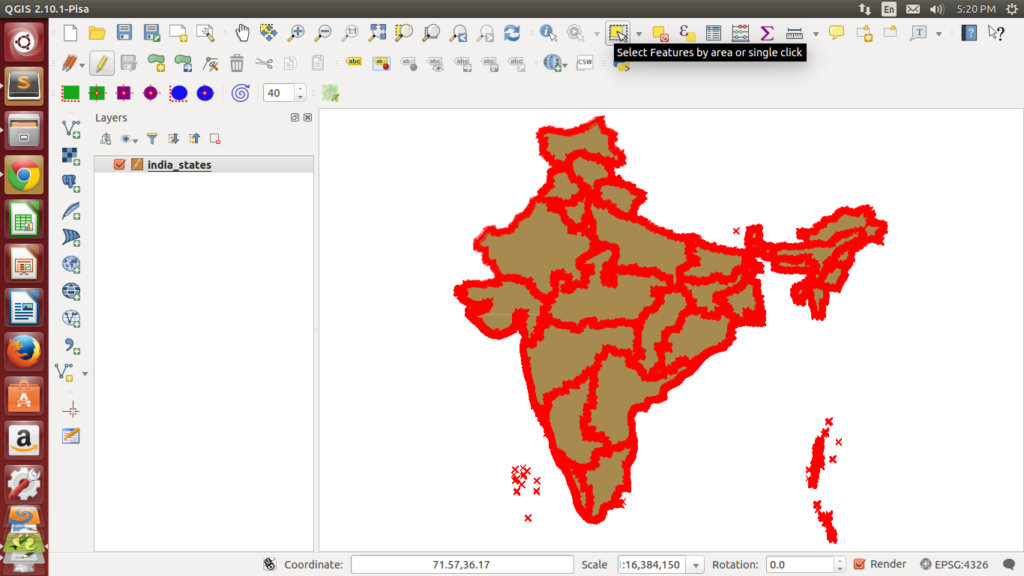The width and height of the screenshot is (1024, 576).
Task: Activate the Zoom In magnifier tool
Action: (296, 32)
